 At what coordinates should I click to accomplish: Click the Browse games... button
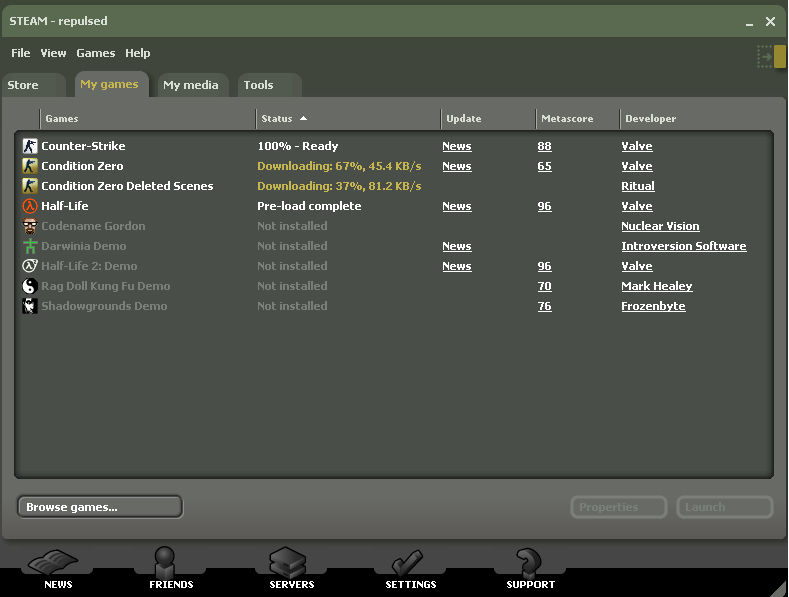(x=100, y=507)
